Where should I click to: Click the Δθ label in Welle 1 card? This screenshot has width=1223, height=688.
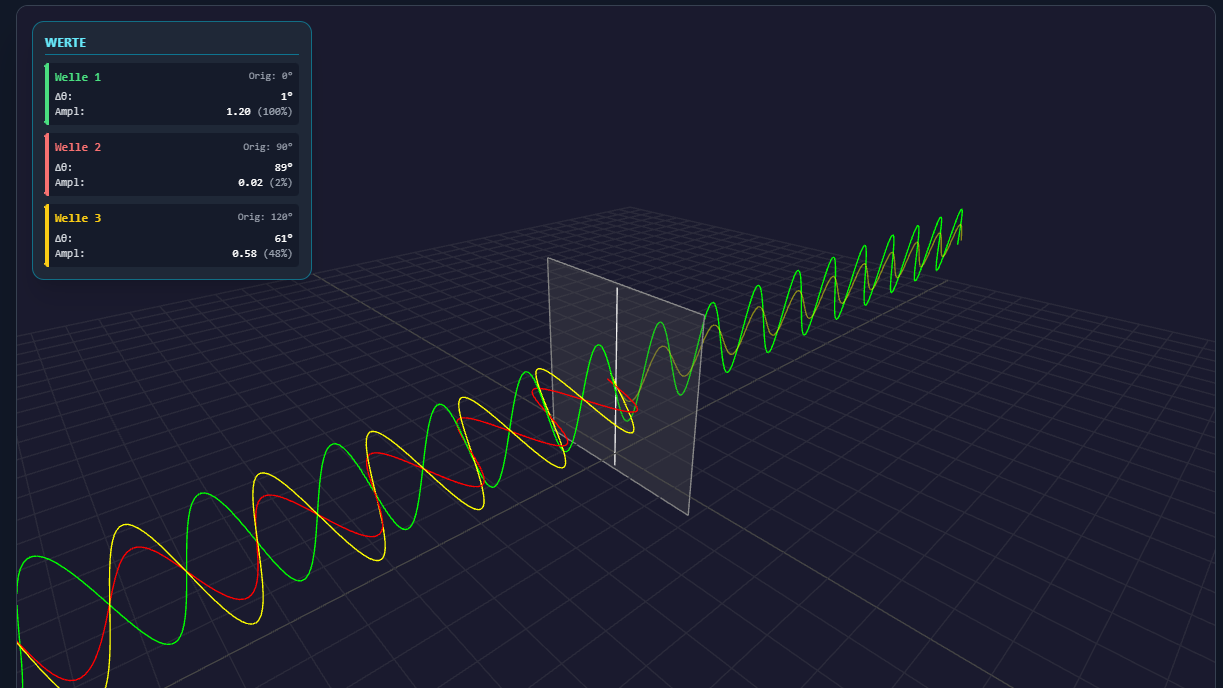[x=64, y=97]
